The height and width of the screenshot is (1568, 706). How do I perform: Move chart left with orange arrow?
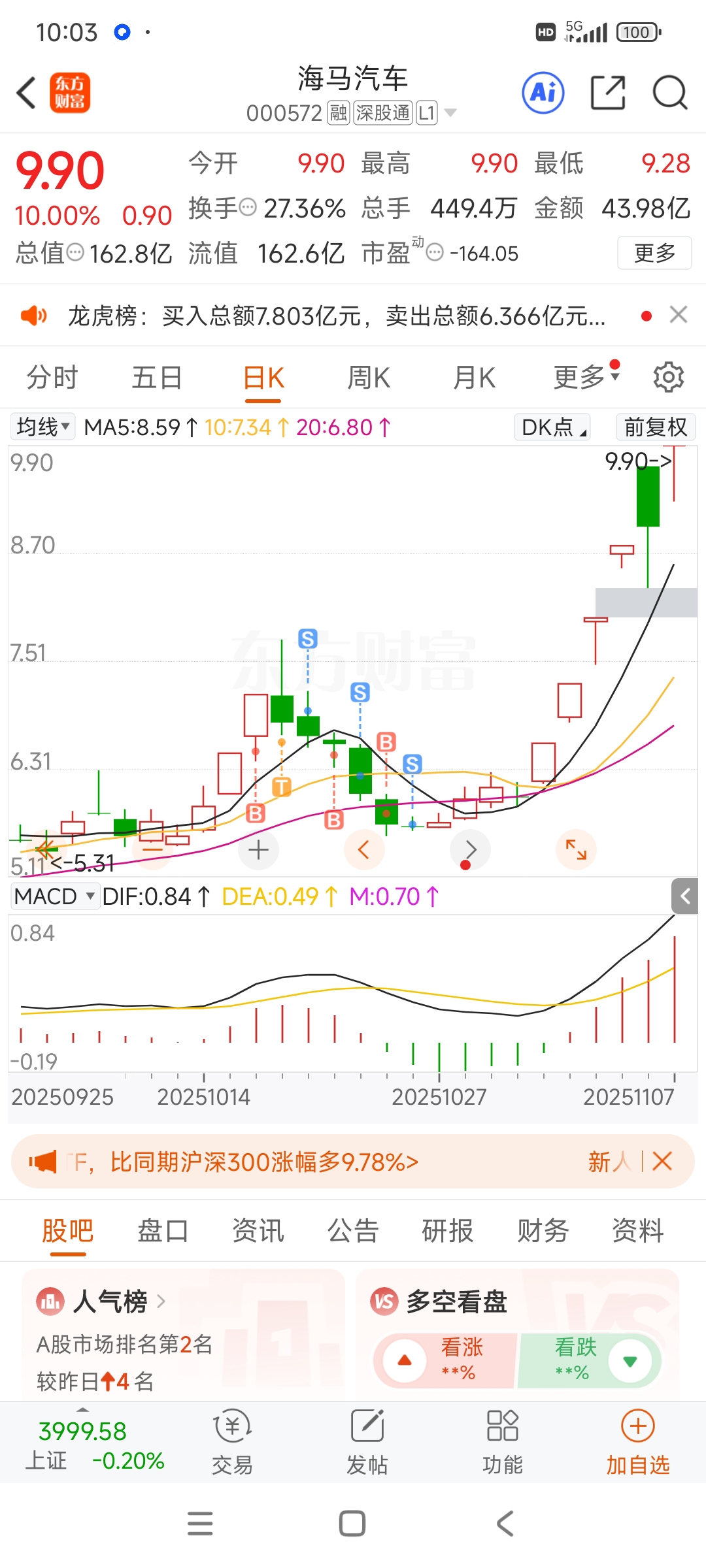[364, 850]
